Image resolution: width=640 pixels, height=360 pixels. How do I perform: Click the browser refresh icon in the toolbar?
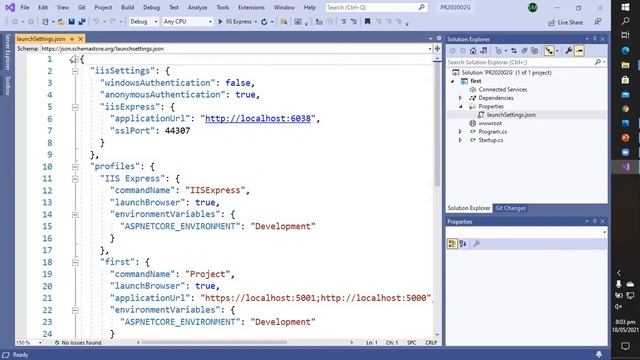[264, 22]
